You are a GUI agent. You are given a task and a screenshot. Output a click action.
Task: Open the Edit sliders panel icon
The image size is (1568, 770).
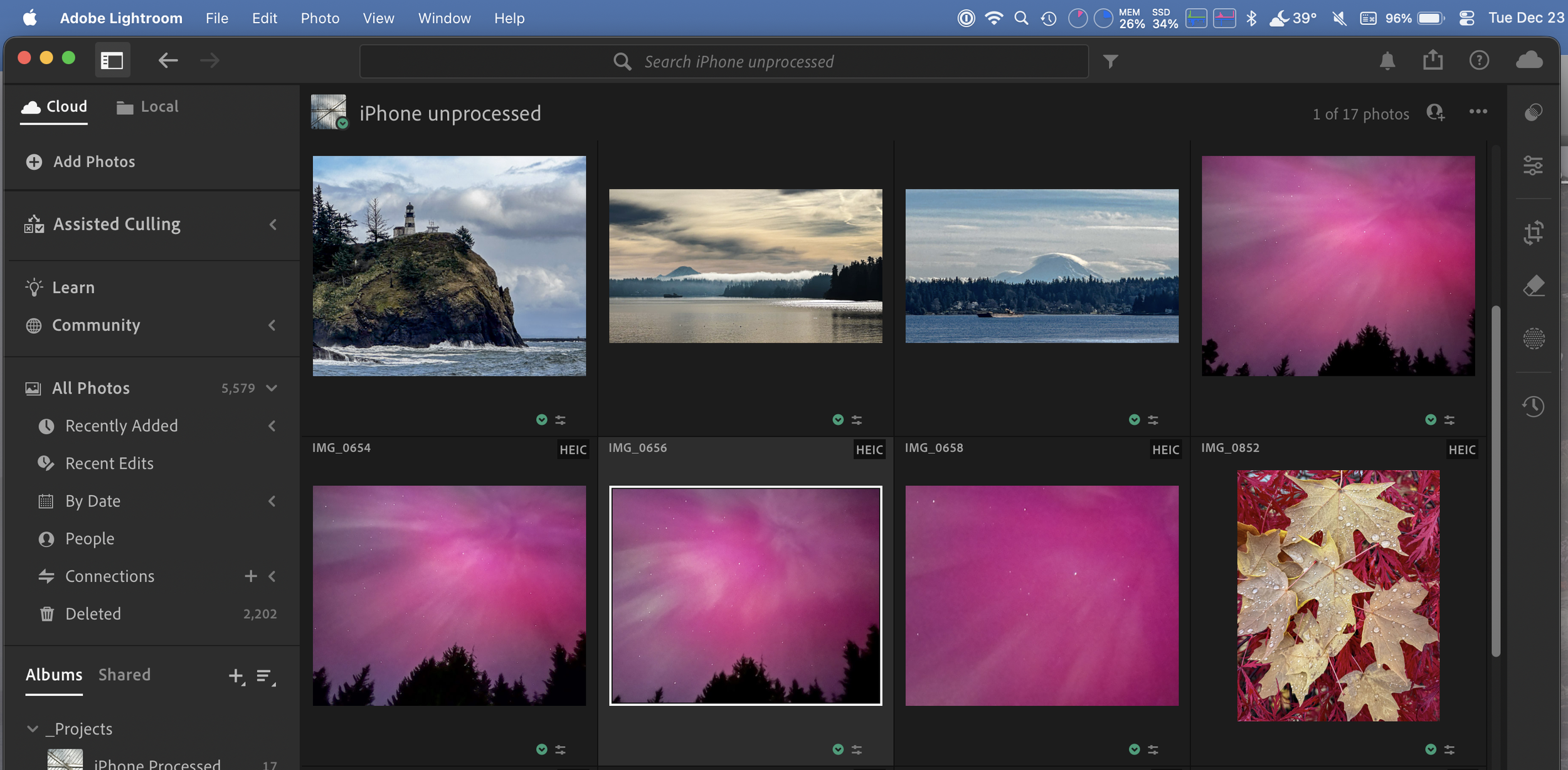coord(1533,166)
